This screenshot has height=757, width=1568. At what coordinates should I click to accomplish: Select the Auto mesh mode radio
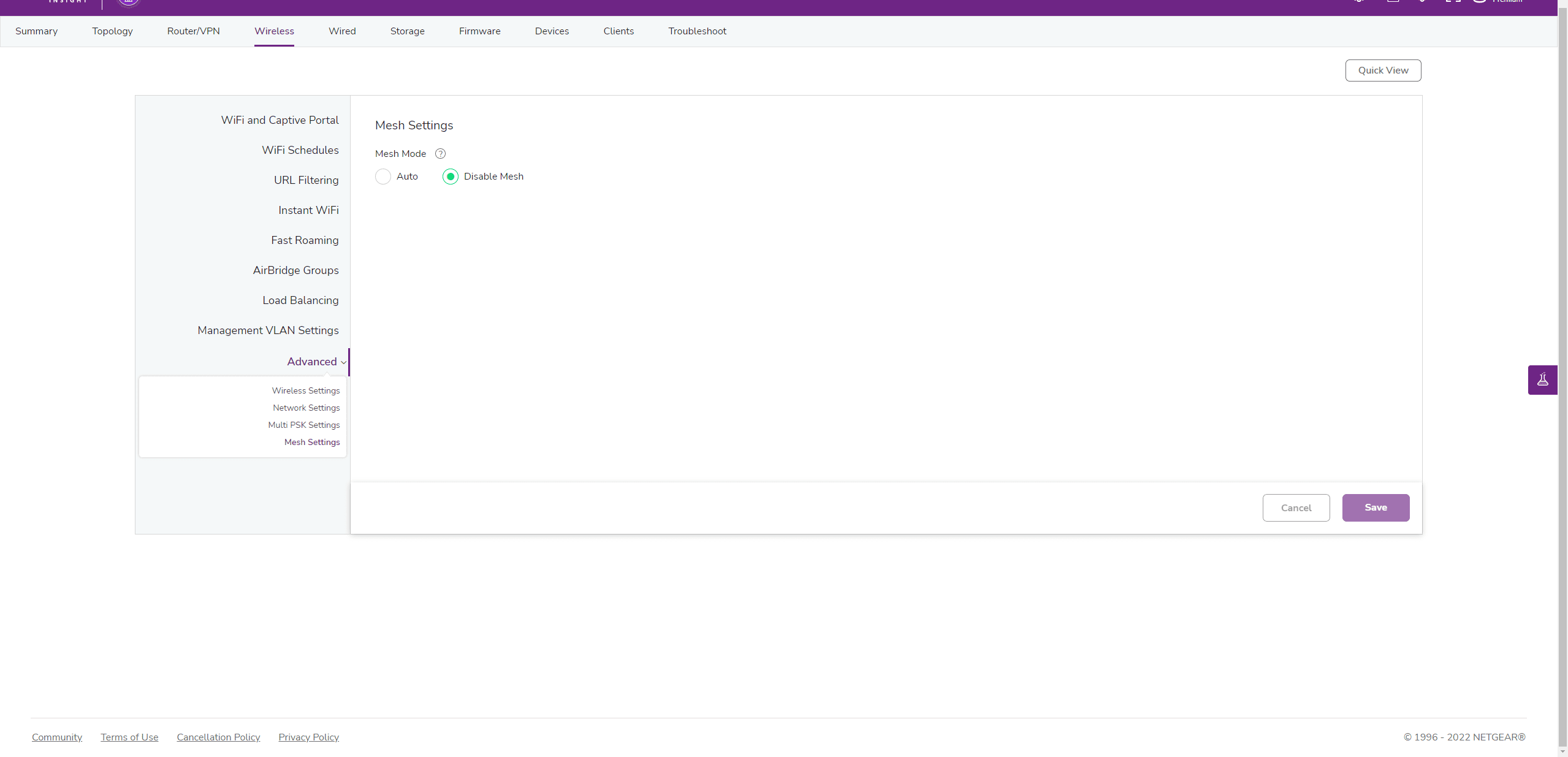click(383, 177)
